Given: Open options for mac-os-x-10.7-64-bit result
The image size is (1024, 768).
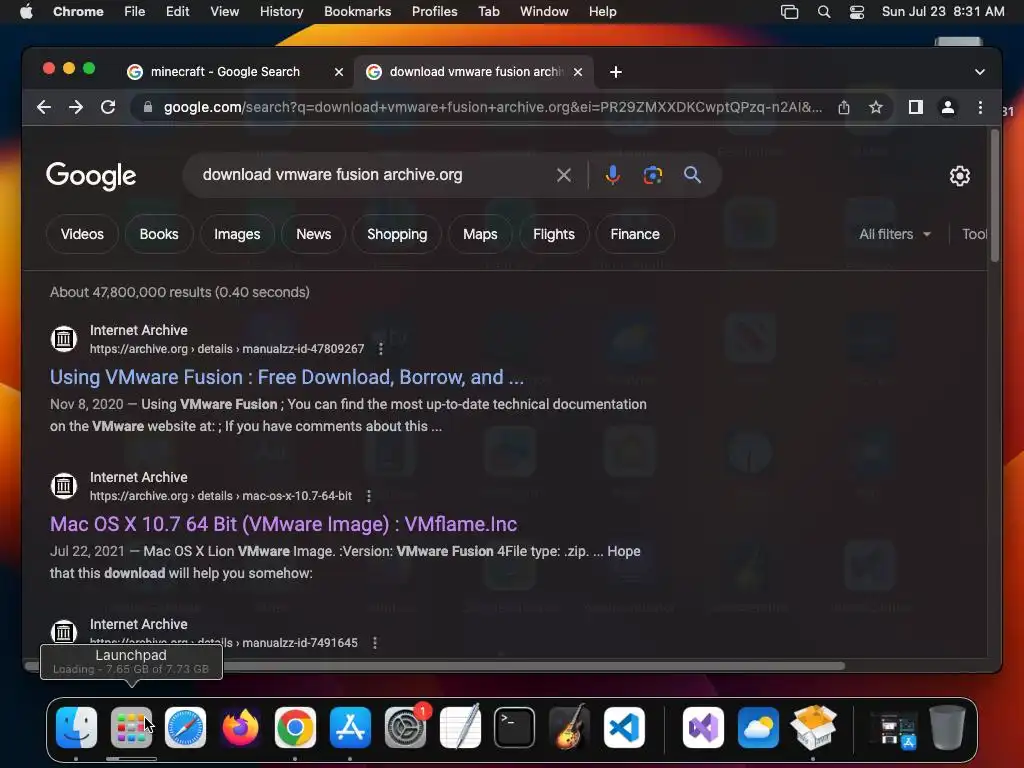Looking at the screenshot, I should pyautogui.click(x=369, y=496).
